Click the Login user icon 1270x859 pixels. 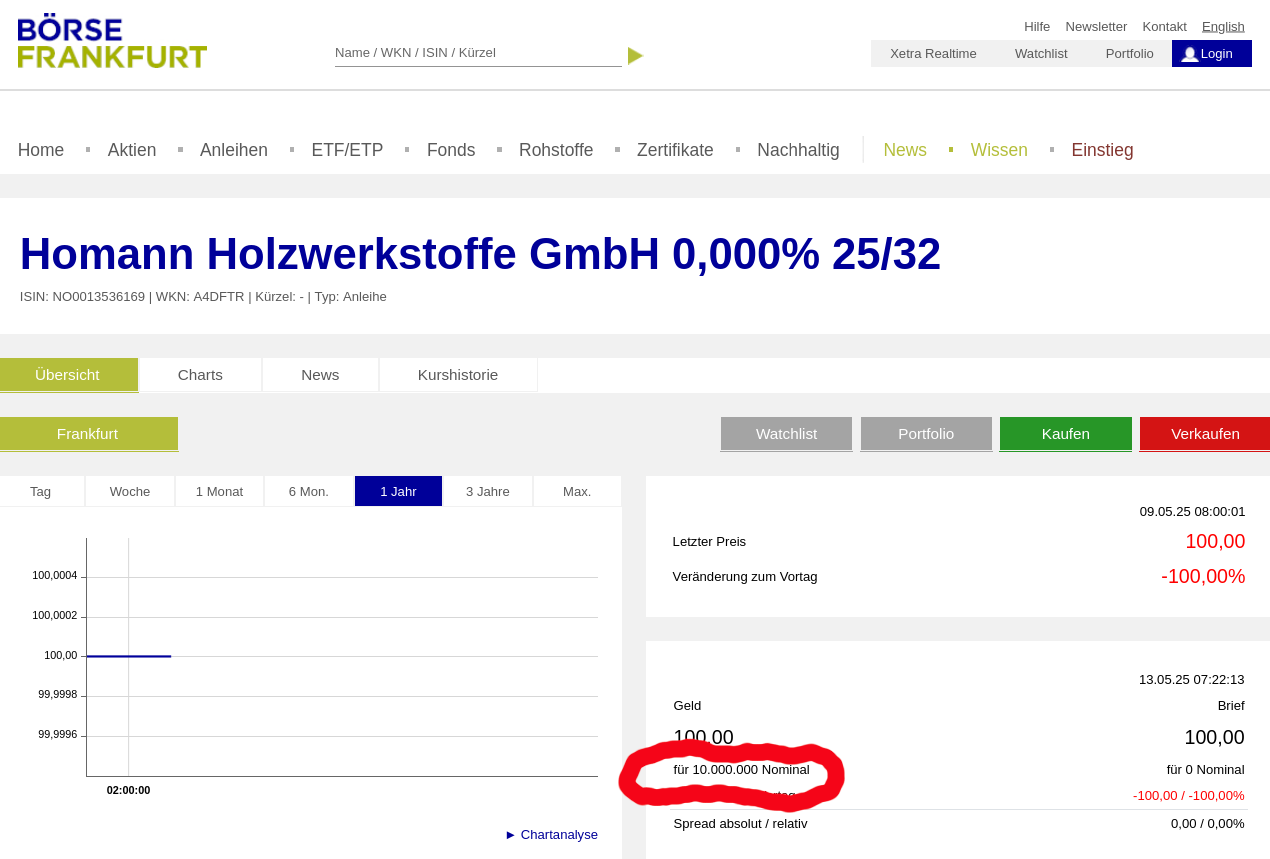pyautogui.click(x=1189, y=54)
